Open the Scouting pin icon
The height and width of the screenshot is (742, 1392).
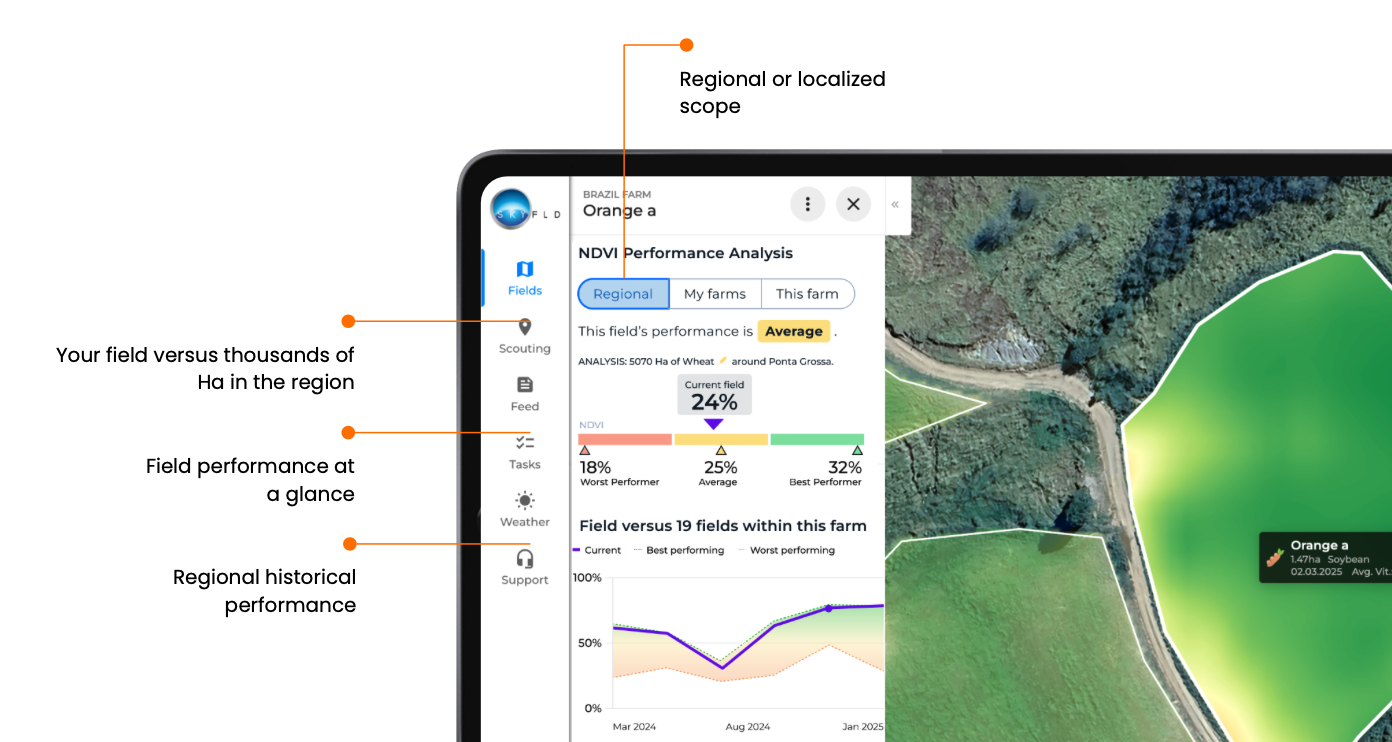click(525, 327)
